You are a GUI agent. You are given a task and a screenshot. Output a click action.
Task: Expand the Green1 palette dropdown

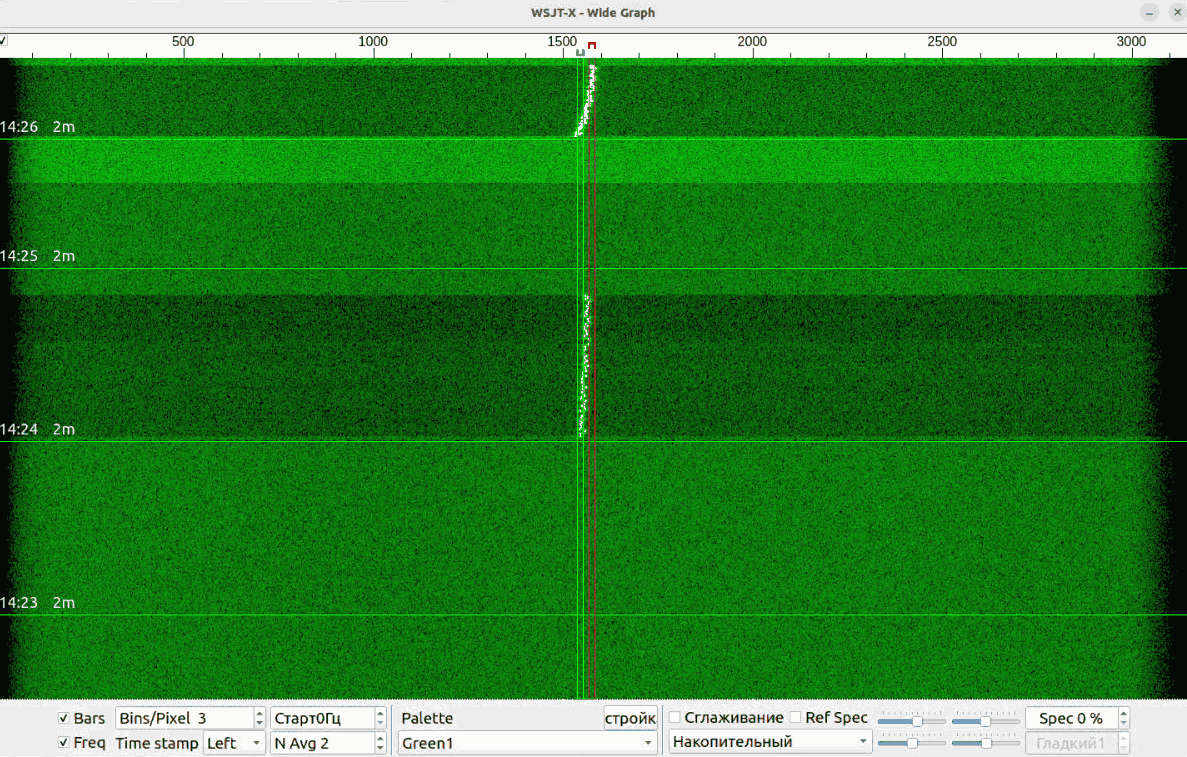525,743
